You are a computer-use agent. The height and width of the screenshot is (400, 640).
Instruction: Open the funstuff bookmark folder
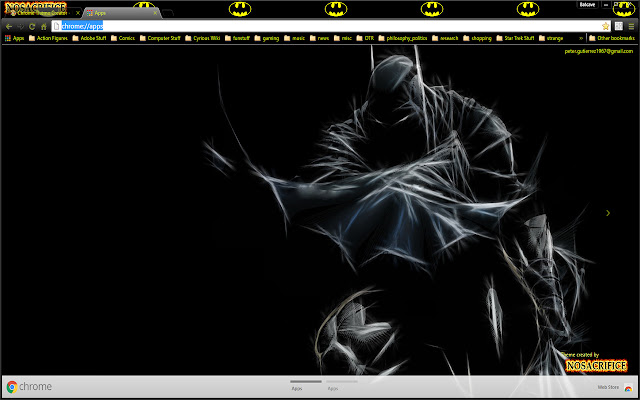coord(237,38)
